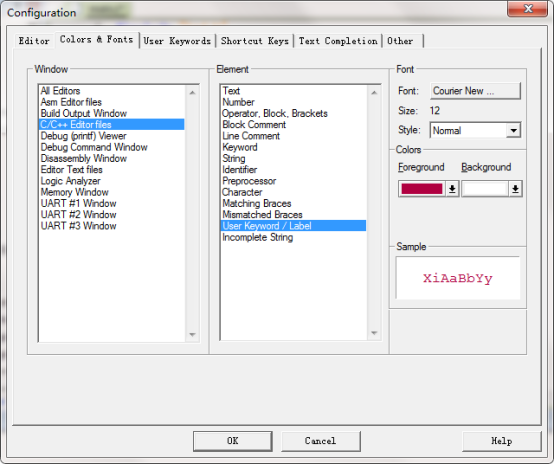The width and height of the screenshot is (554, 464).
Task: Choose Disassembly Window entry
Action: click(x=112, y=158)
